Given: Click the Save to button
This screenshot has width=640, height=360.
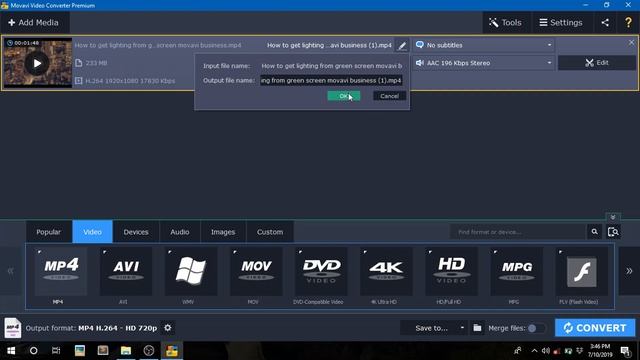Looking at the screenshot, I should (431, 328).
